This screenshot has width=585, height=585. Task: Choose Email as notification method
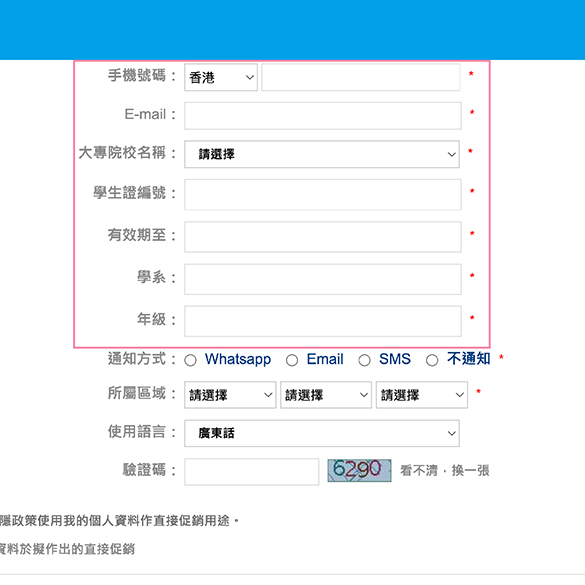[292, 360]
